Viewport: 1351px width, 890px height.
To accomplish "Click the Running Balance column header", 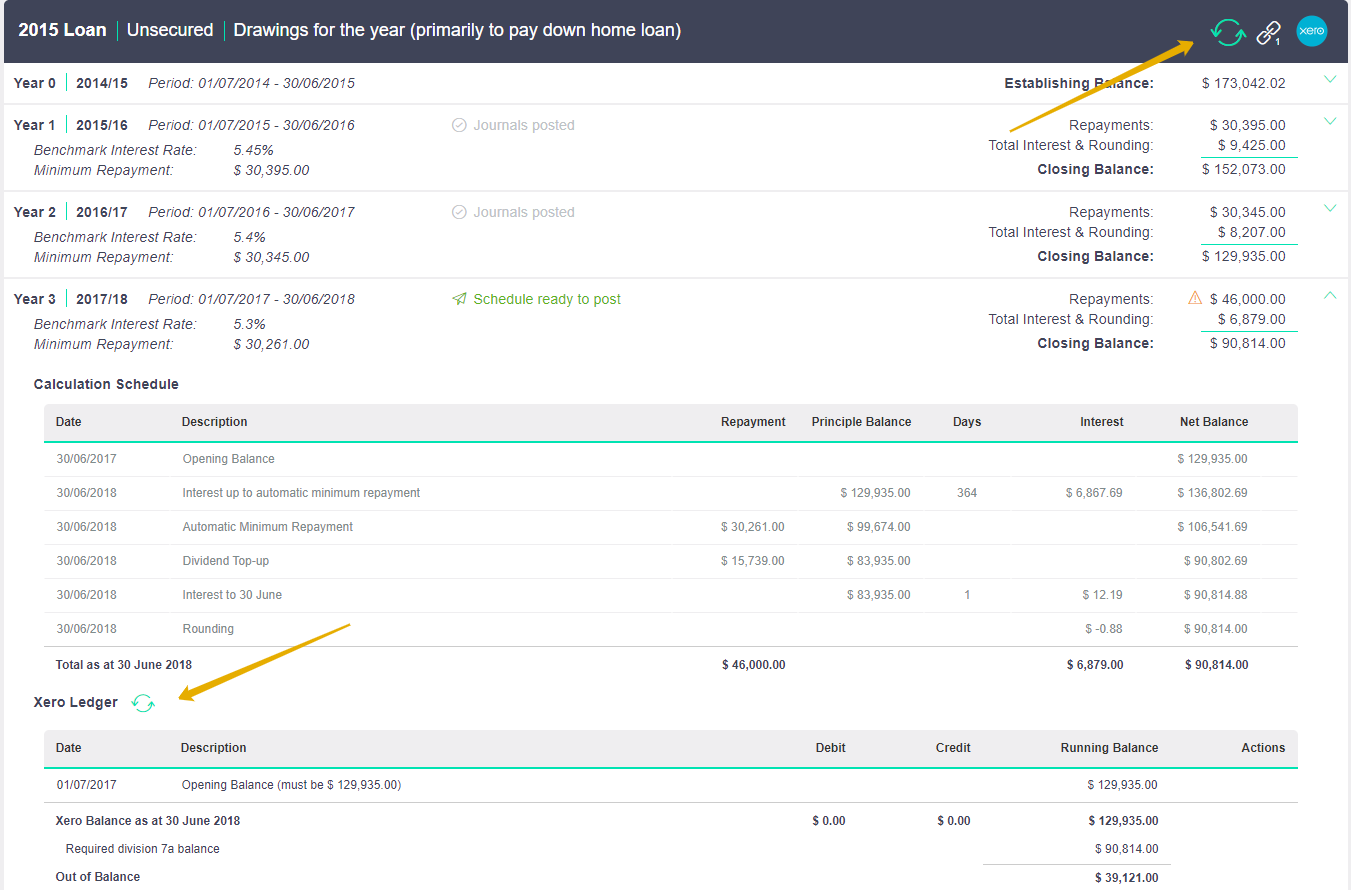I will click(x=1109, y=748).
